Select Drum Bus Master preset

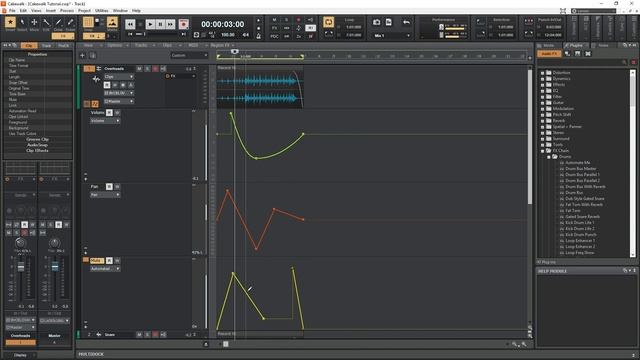point(580,169)
